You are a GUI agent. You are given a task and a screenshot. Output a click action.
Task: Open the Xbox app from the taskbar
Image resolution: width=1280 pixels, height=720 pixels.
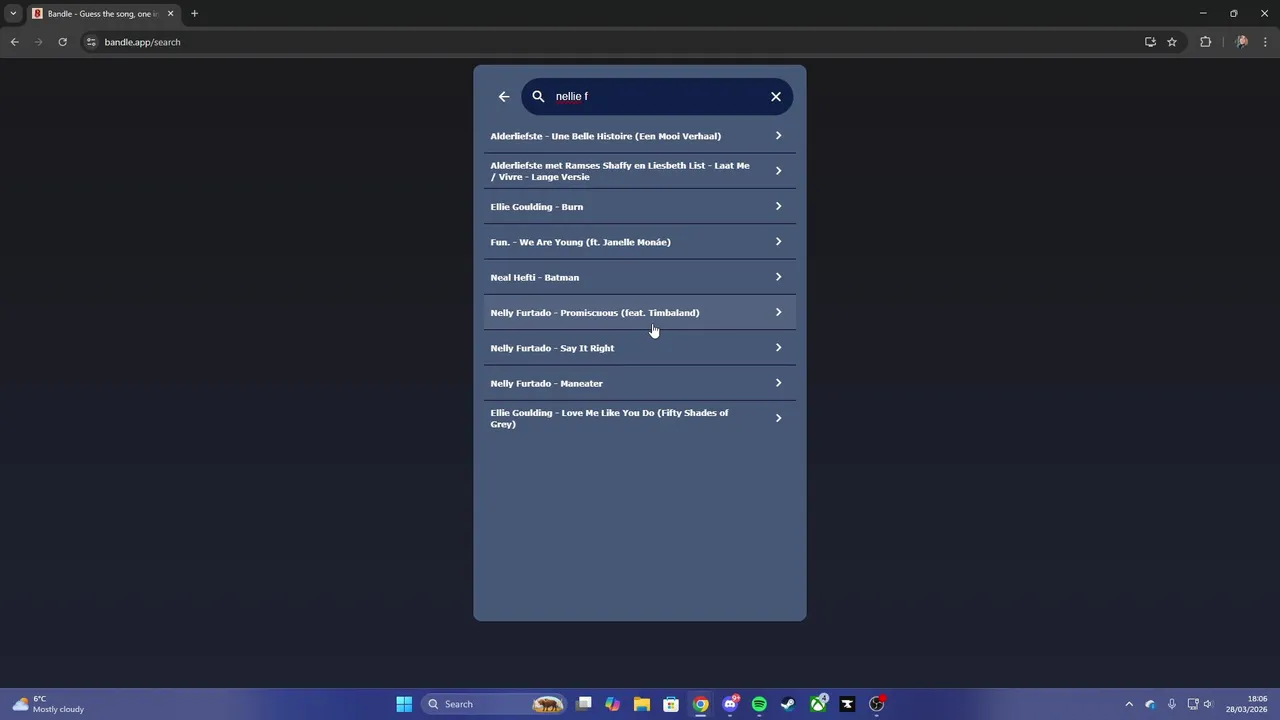pyautogui.click(x=818, y=704)
